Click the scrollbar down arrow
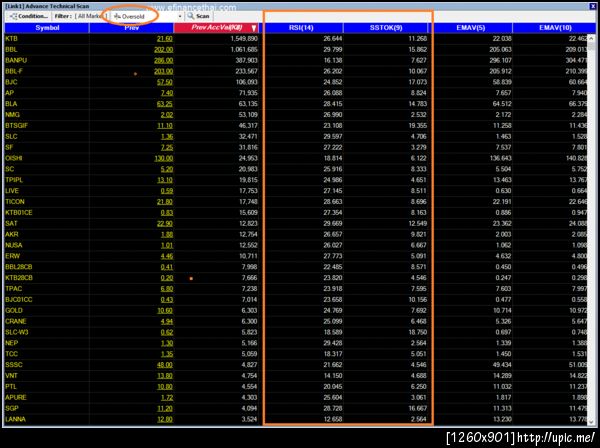The height and width of the screenshot is (448, 600). [x=591, y=422]
